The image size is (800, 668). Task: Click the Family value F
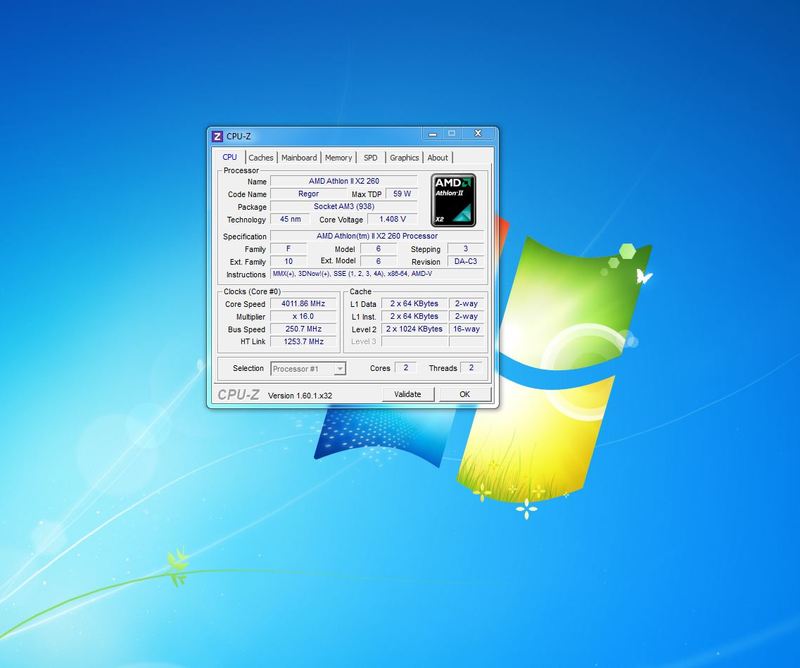(x=288, y=249)
